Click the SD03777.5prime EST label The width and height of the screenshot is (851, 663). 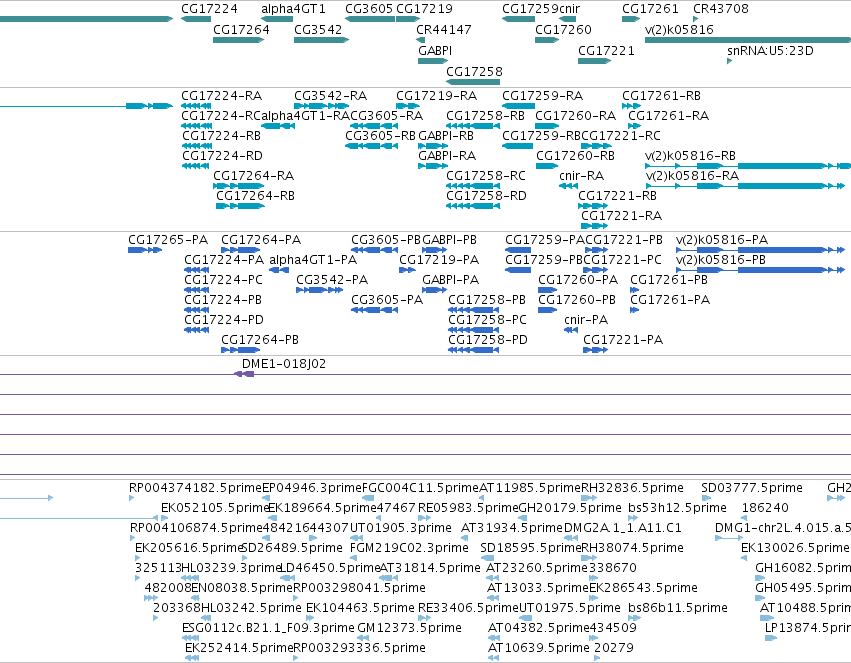752,488
